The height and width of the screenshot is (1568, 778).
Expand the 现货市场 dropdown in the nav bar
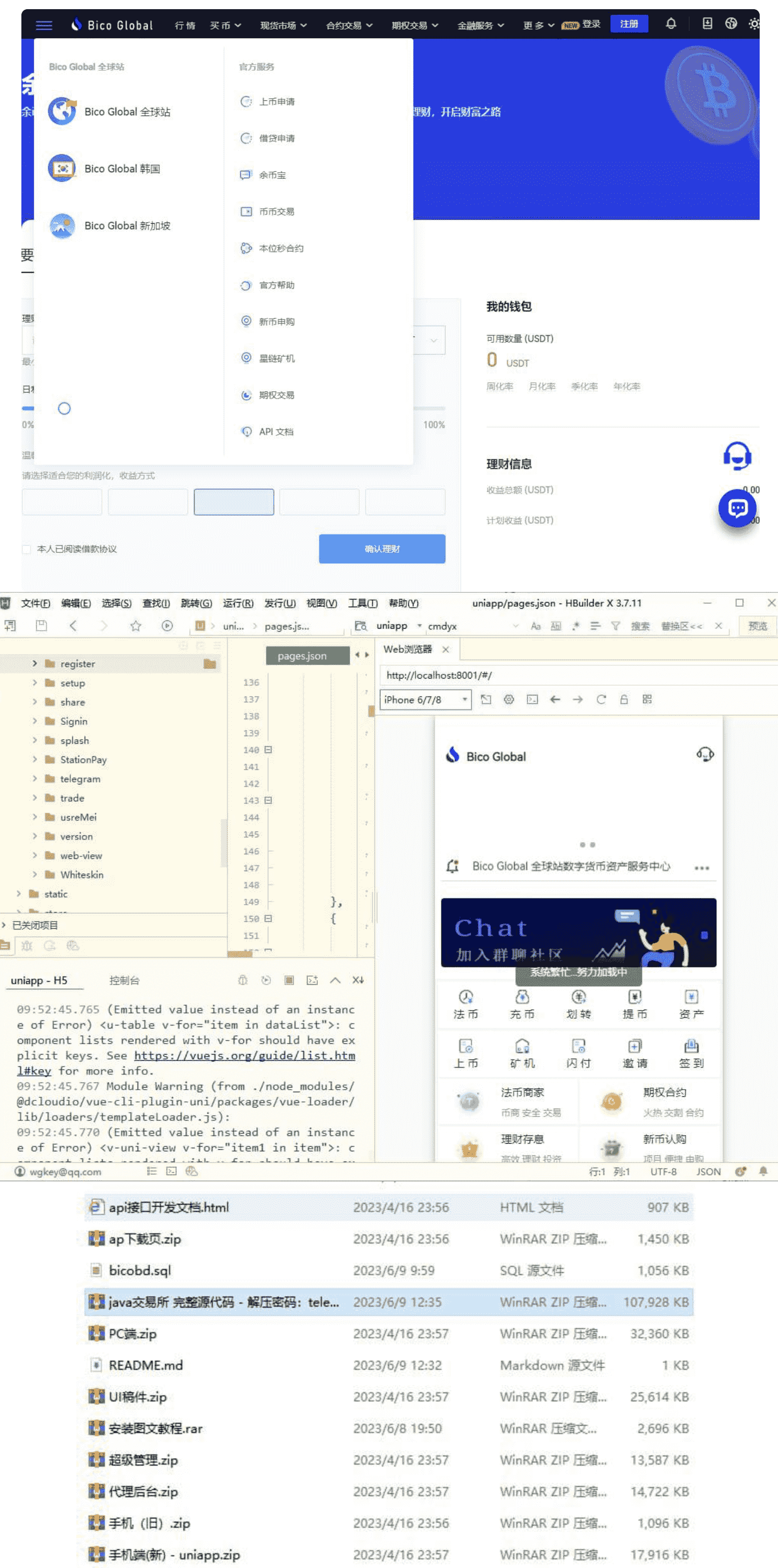pos(284,25)
